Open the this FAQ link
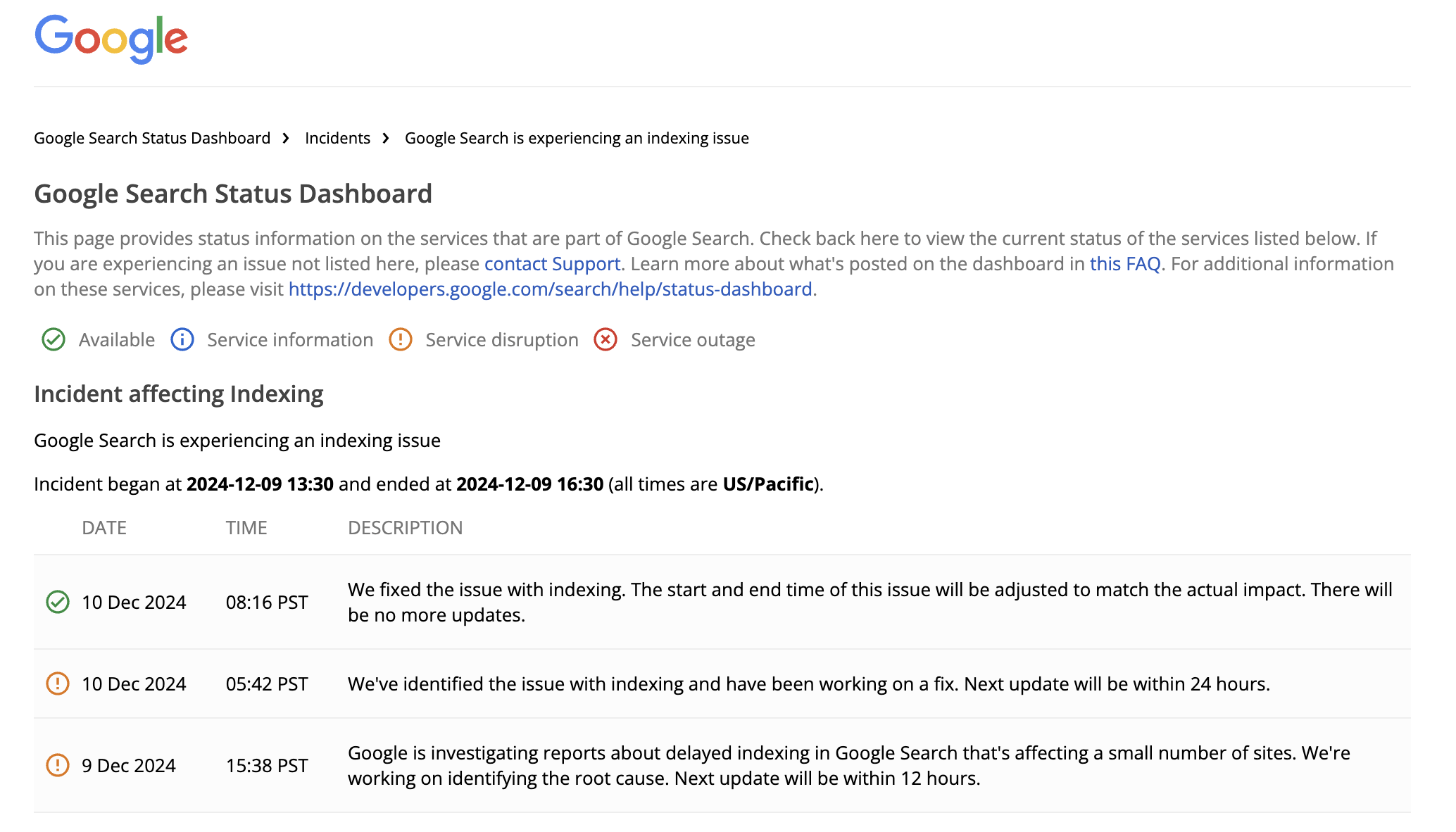1456x832 pixels. [1125, 264]
